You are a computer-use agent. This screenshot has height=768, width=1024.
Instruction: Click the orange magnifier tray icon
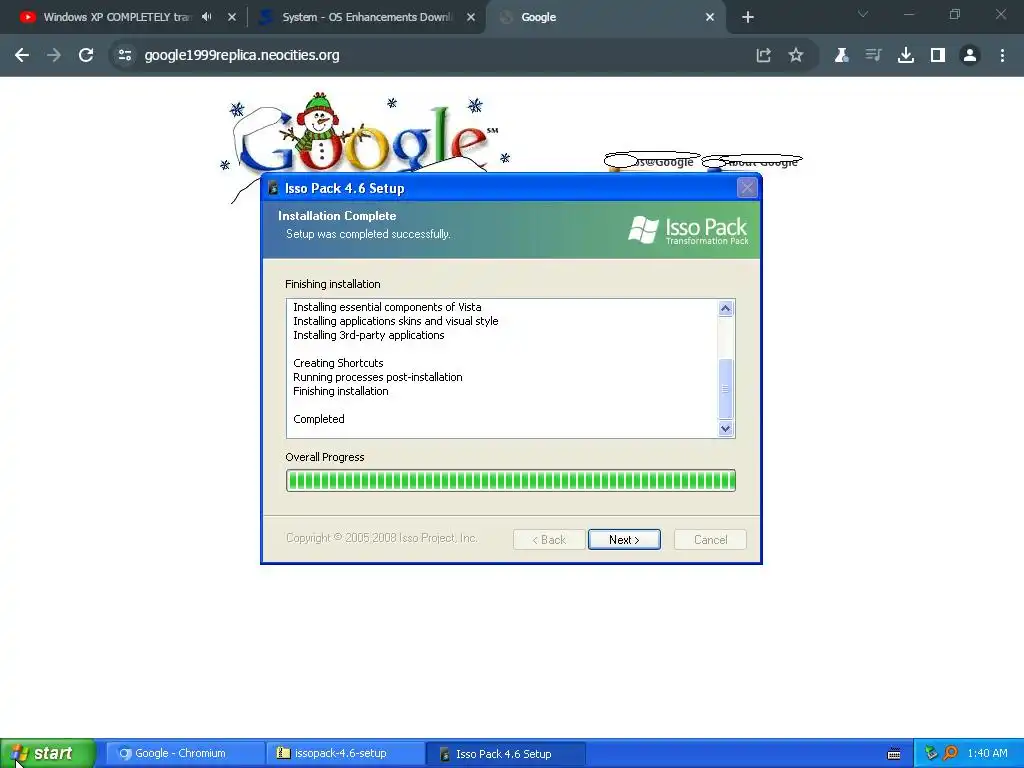tap(950, 754)
